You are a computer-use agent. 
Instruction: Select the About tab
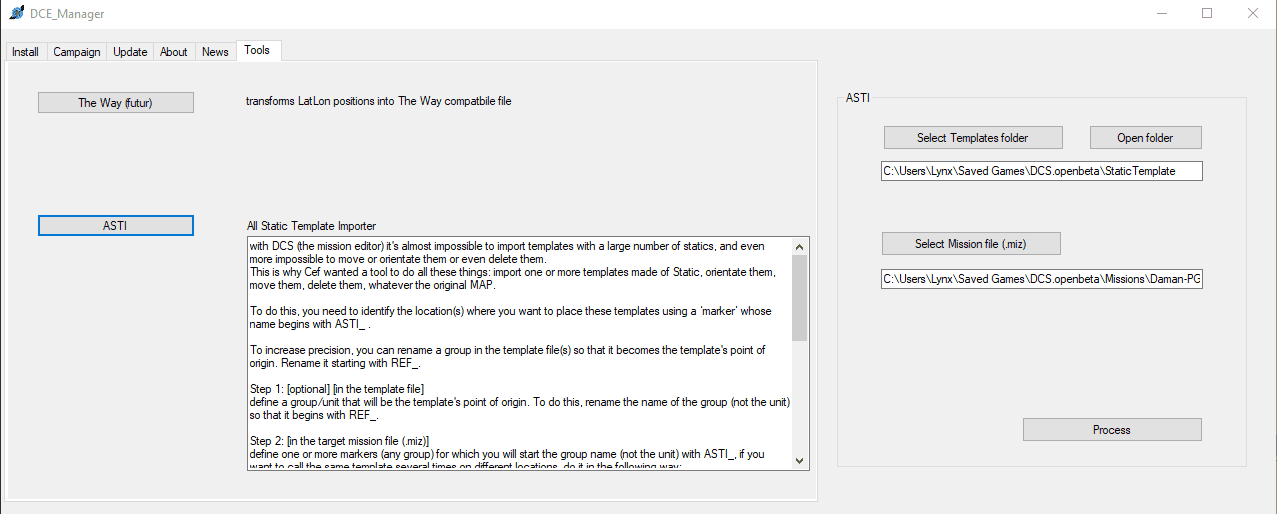[x=174, y=52]
